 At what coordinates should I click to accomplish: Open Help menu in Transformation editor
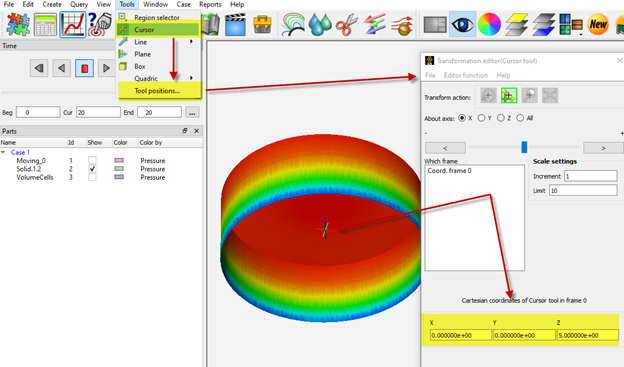[x=503, y=75]
